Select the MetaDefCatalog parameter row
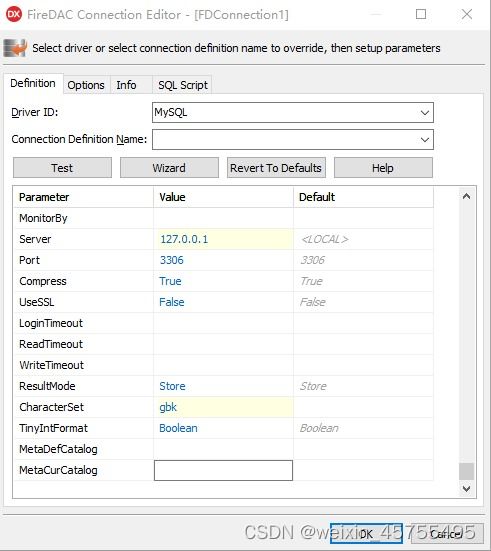This screenshot has width=491, height=551. [224, 449]
